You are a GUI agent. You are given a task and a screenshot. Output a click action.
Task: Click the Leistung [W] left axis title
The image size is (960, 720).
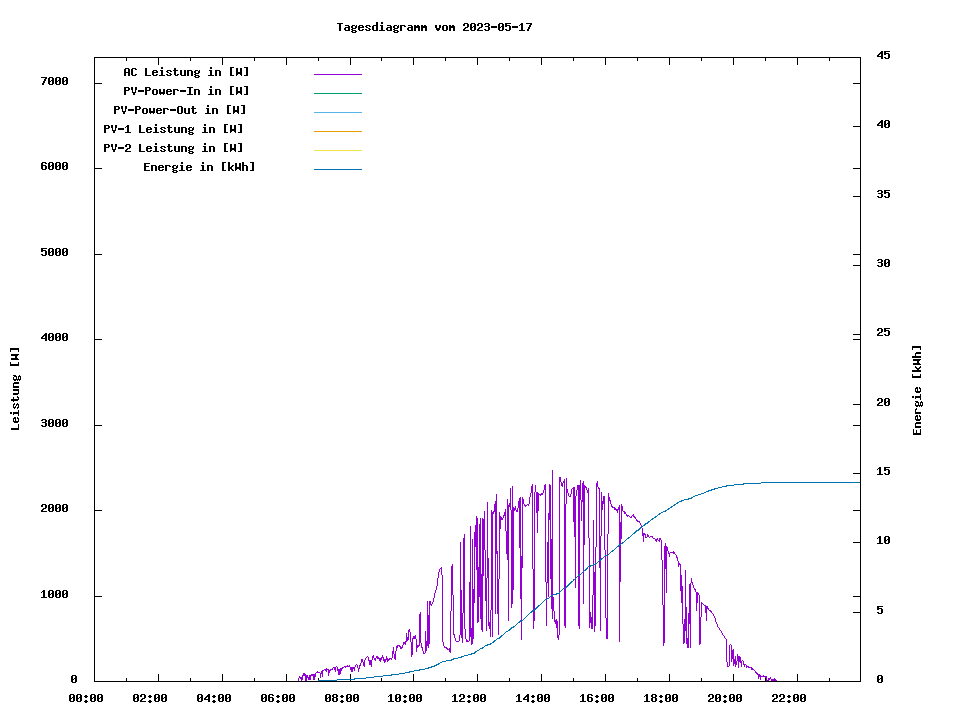tap(15, 389)
